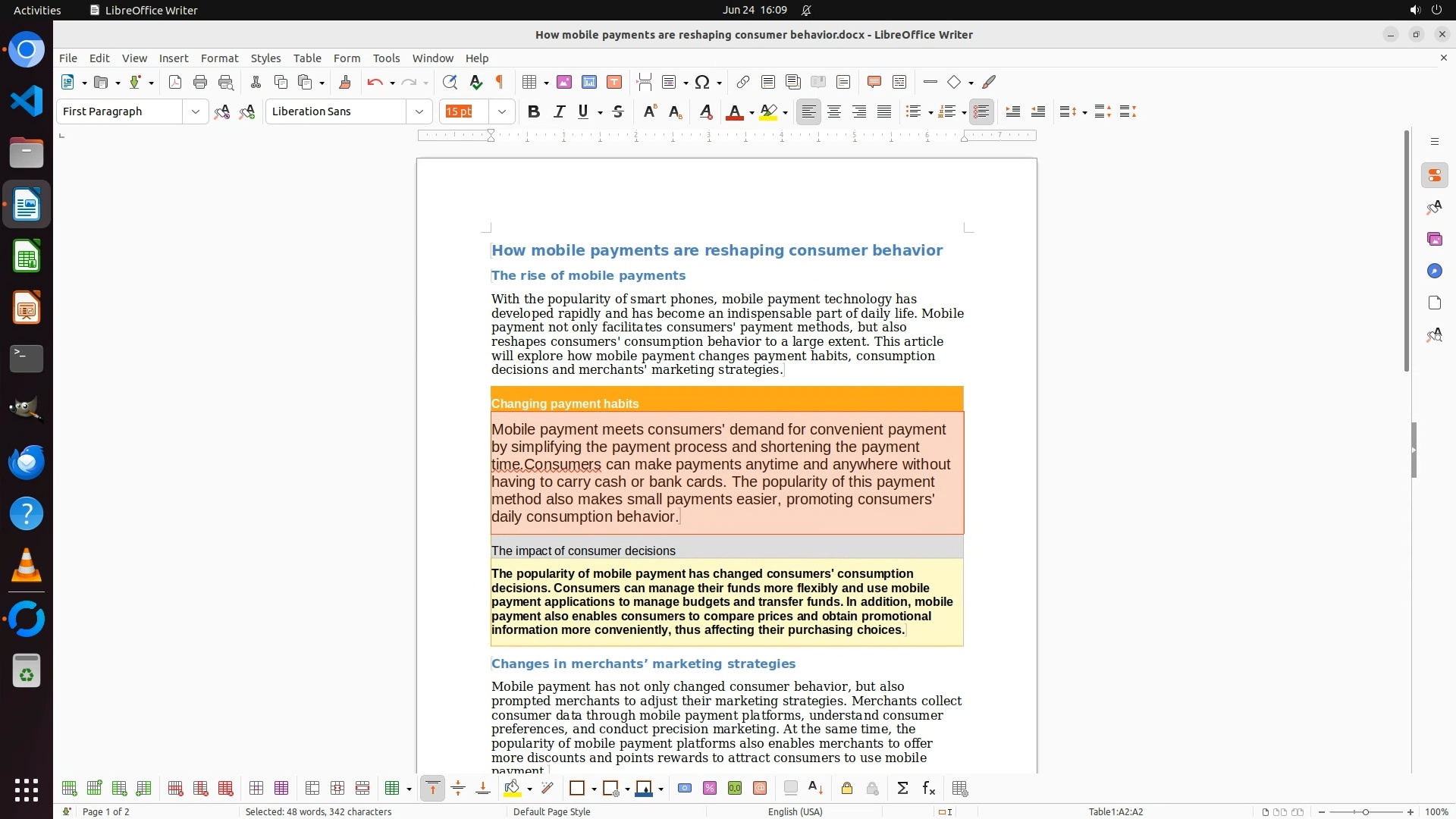Open the Table menu
The height and width of the screenshot is (819, 1456).
click(307, 58)
